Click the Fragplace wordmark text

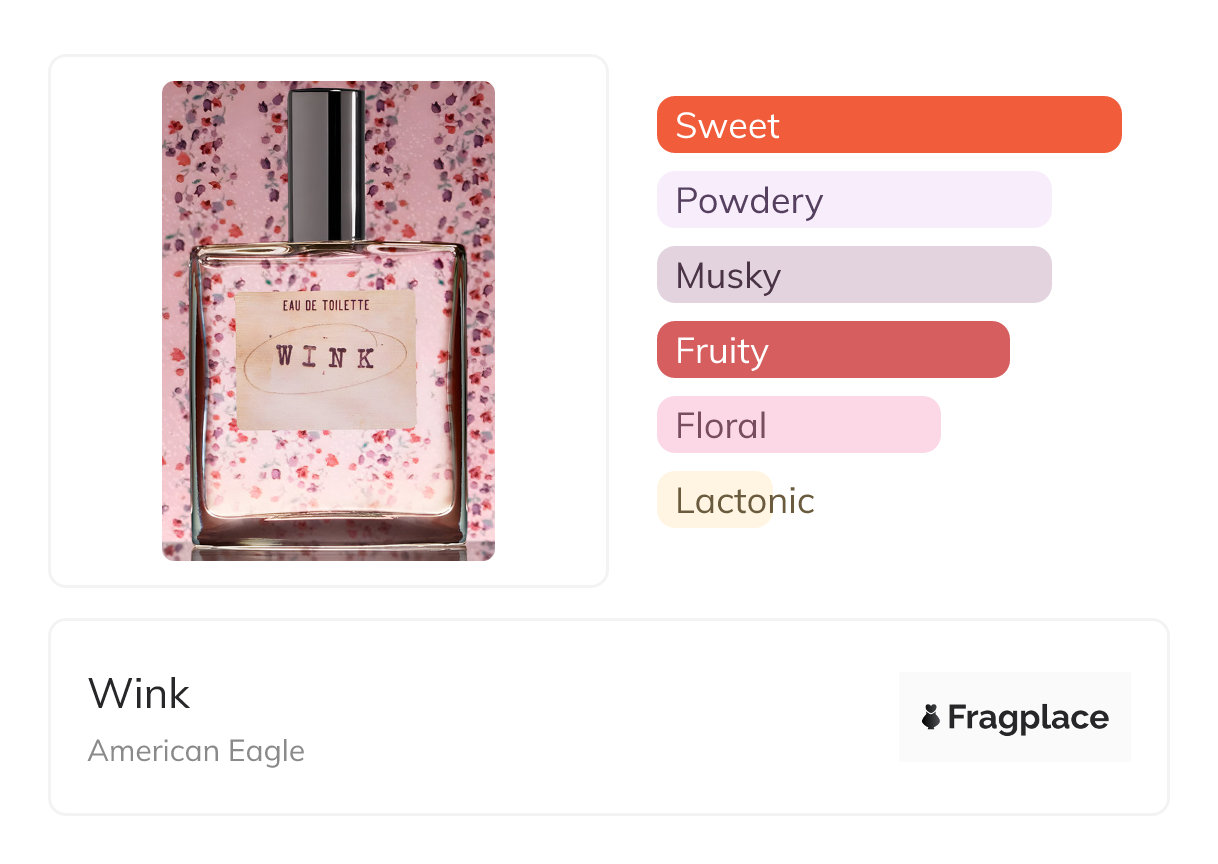[1028, 717]
